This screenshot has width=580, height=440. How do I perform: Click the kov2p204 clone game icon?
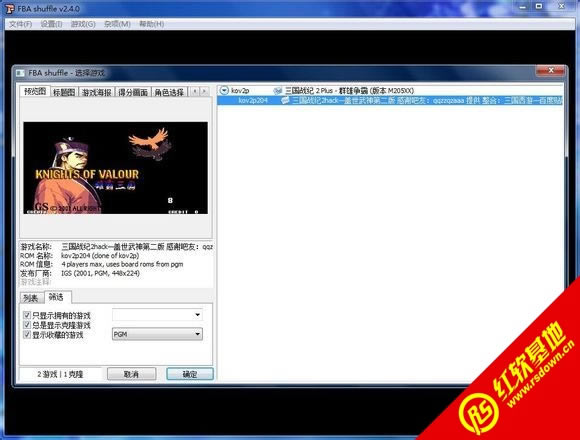(285, 100)
